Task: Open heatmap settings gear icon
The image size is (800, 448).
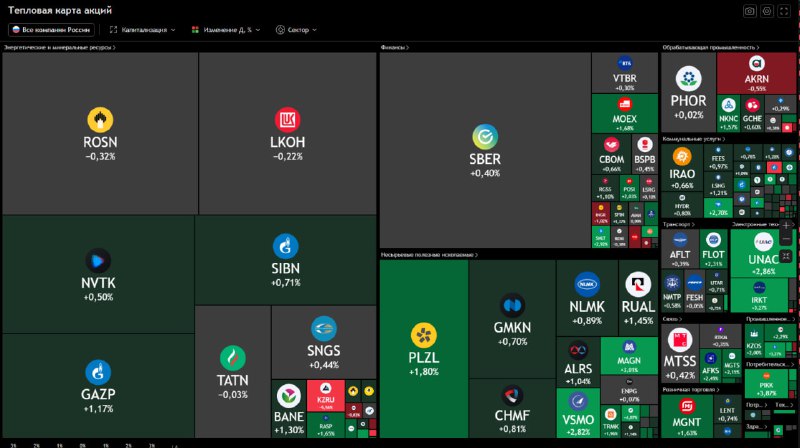Action: 766,11
